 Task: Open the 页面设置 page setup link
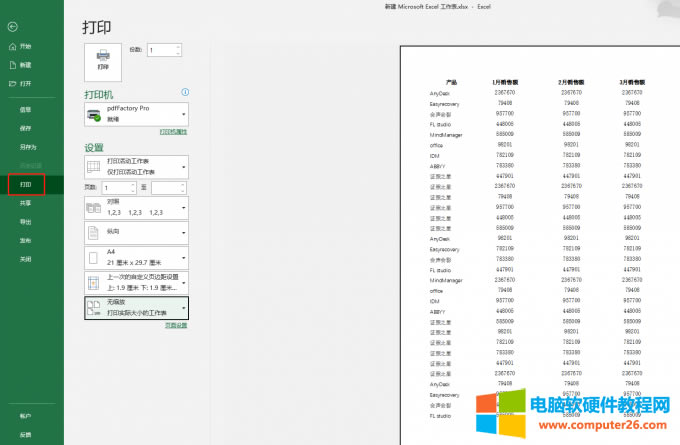[x=175, y=325]
